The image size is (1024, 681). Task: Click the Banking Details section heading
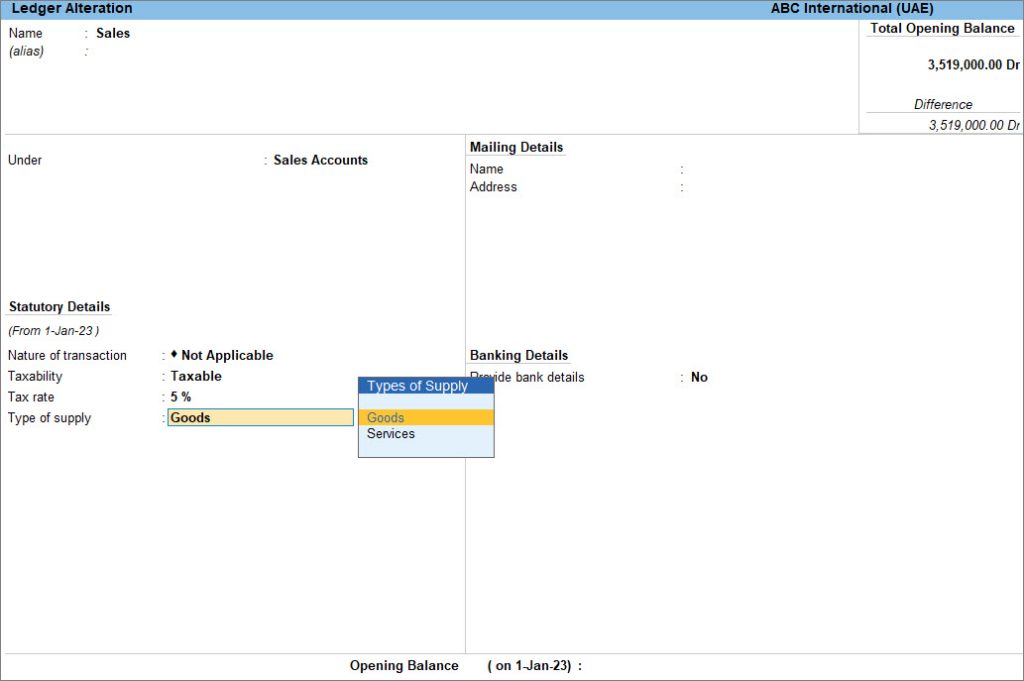(x=519, y=355)
